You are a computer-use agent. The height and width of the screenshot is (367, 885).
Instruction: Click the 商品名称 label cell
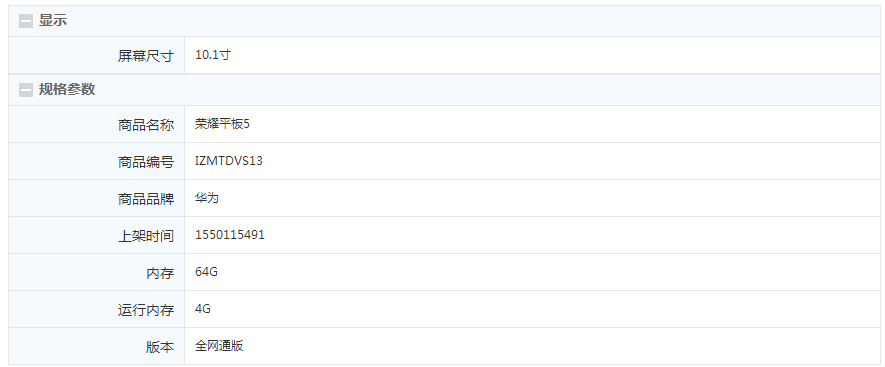pos(97,124)
